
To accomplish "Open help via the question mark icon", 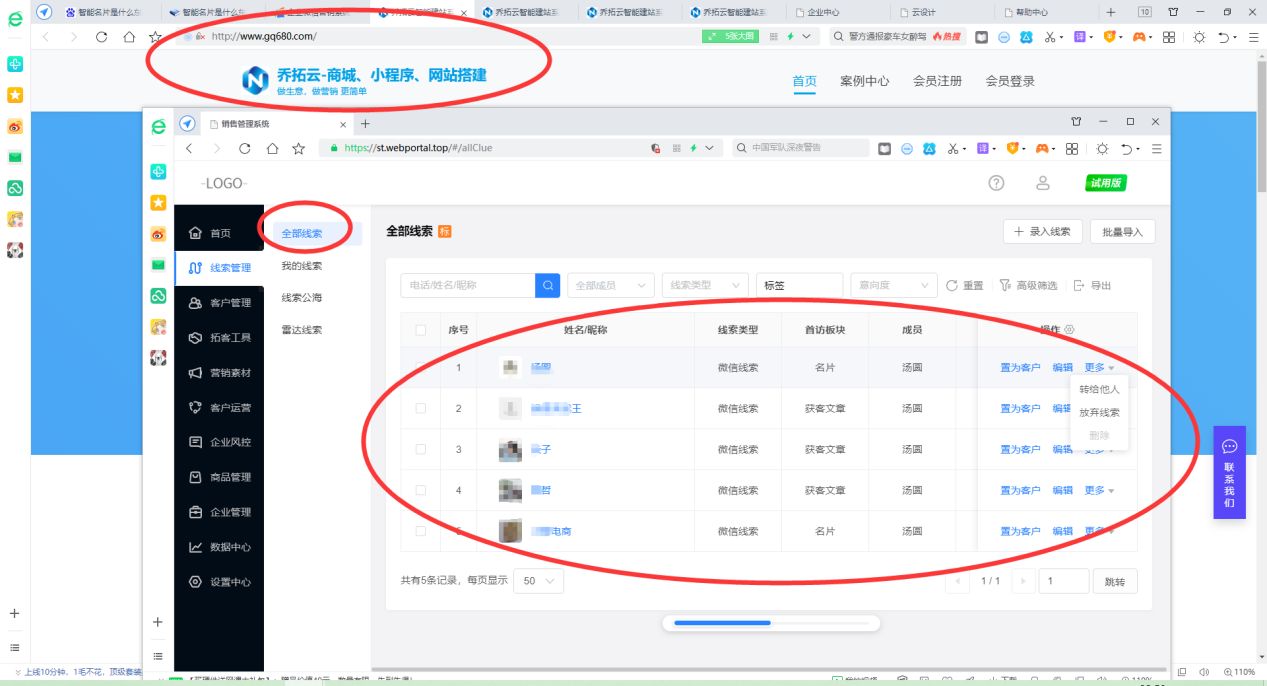I will [996, 183].
